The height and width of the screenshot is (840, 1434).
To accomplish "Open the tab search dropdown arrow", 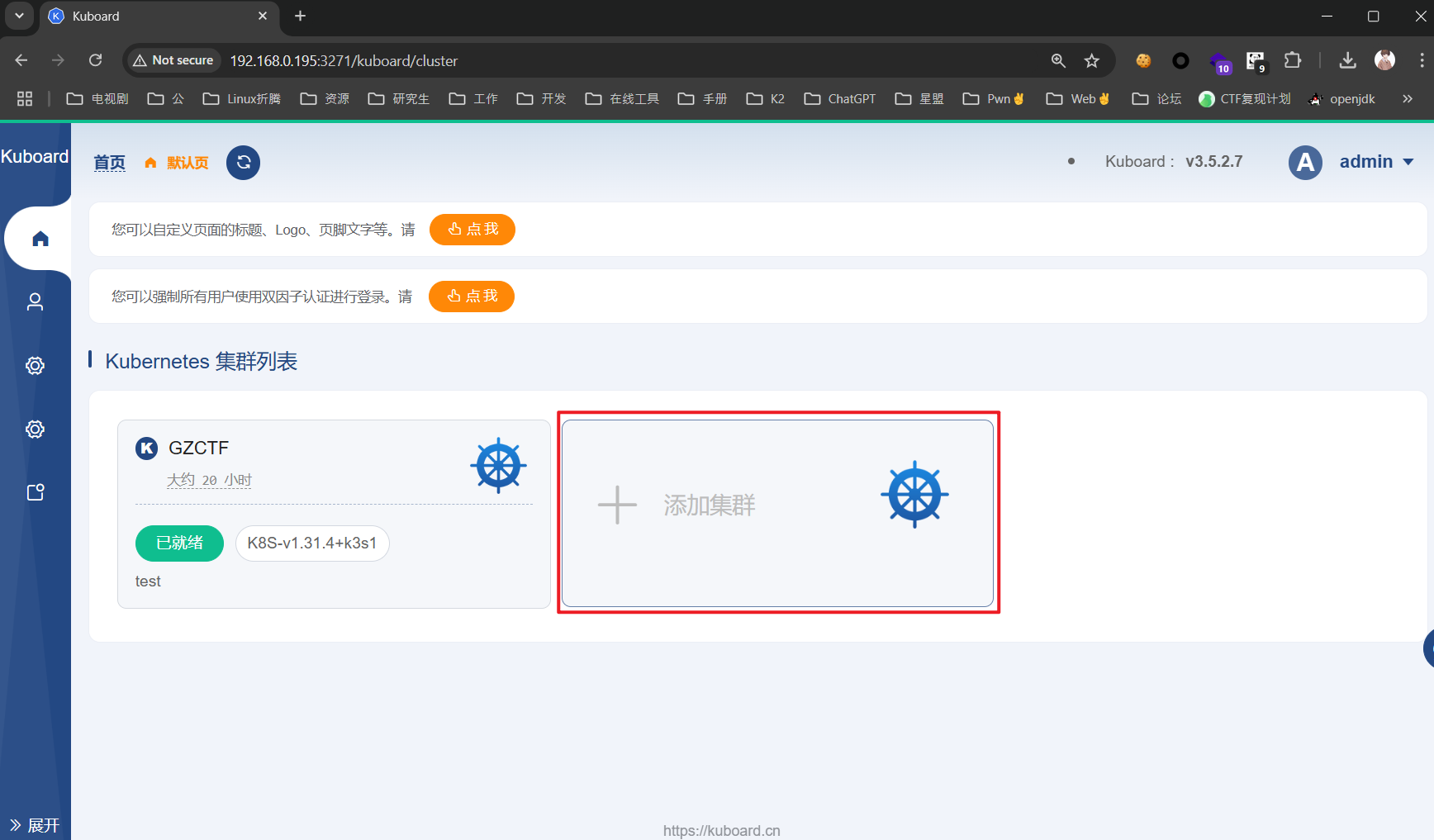I will click(x=19, y=16).
